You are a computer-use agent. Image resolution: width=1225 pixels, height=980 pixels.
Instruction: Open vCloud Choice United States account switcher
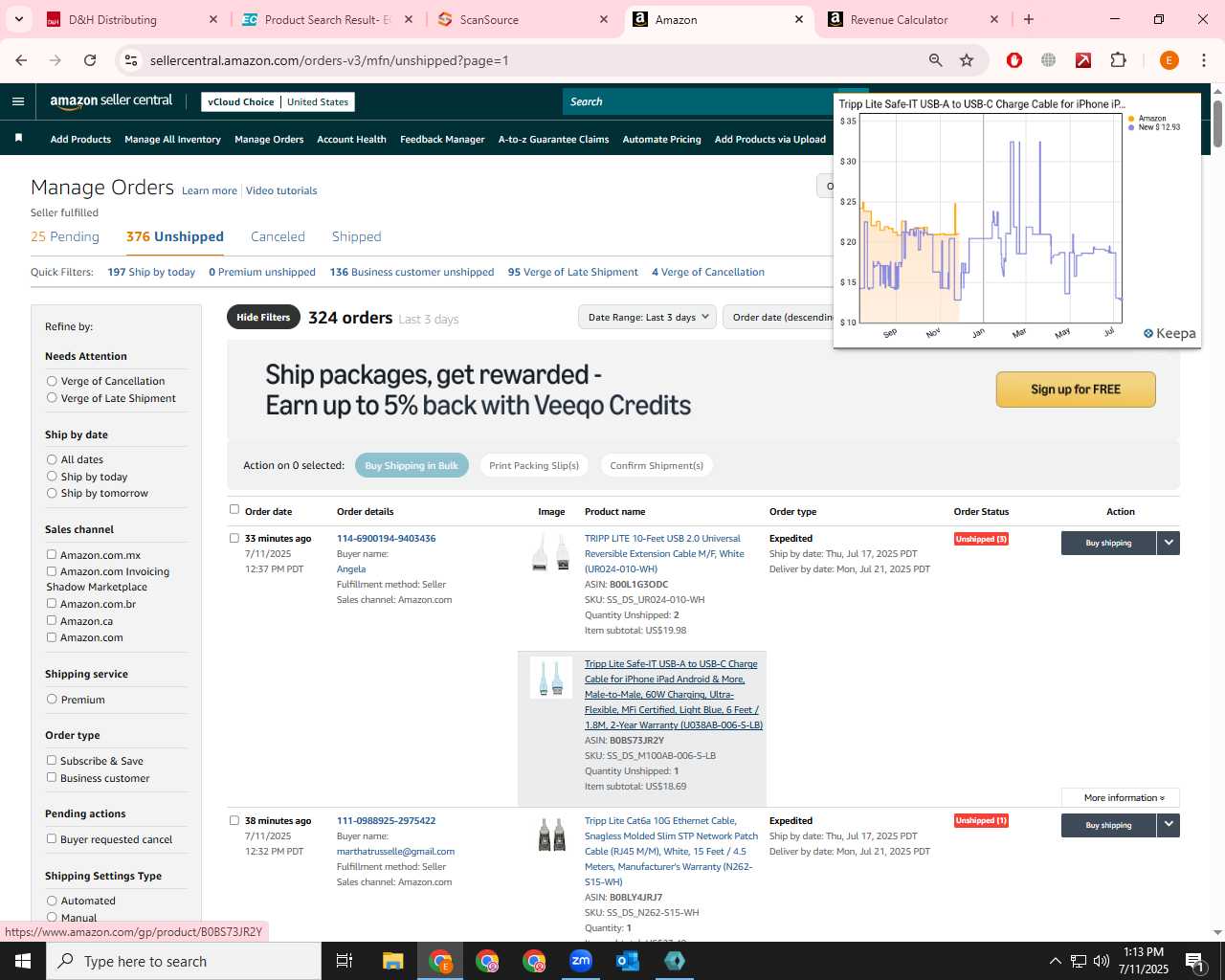(x=278, y=101)
